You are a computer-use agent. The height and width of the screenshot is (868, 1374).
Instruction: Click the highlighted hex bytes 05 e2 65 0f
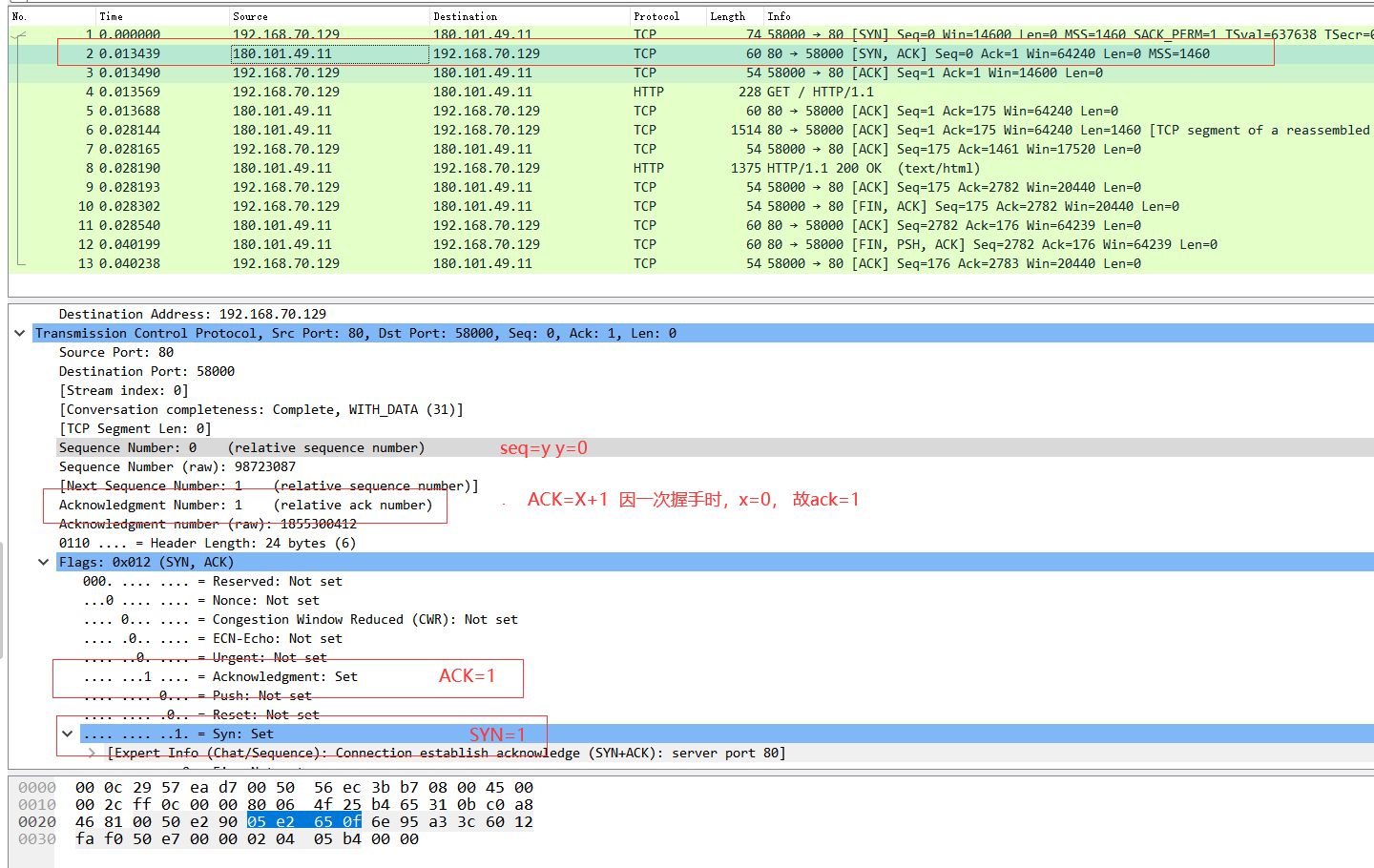pyautogui.click(x=304, y=821)
